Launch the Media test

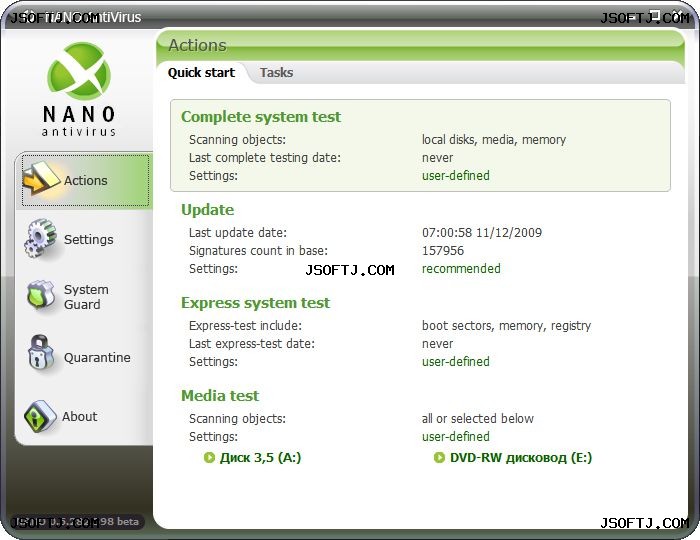tap(220, 395)
